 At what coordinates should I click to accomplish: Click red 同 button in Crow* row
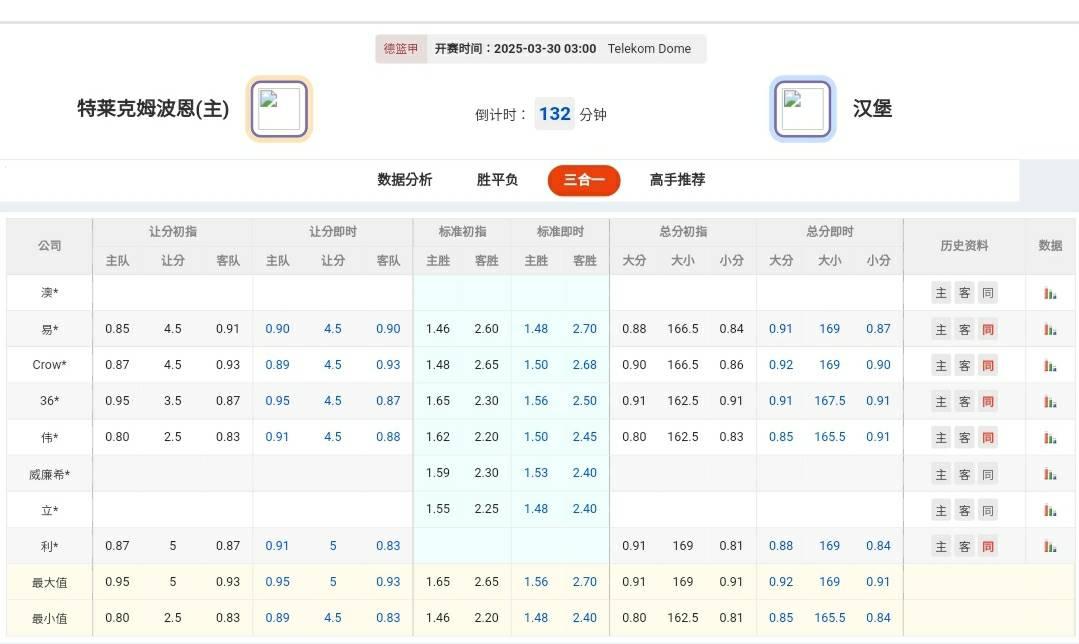point(987,365)
